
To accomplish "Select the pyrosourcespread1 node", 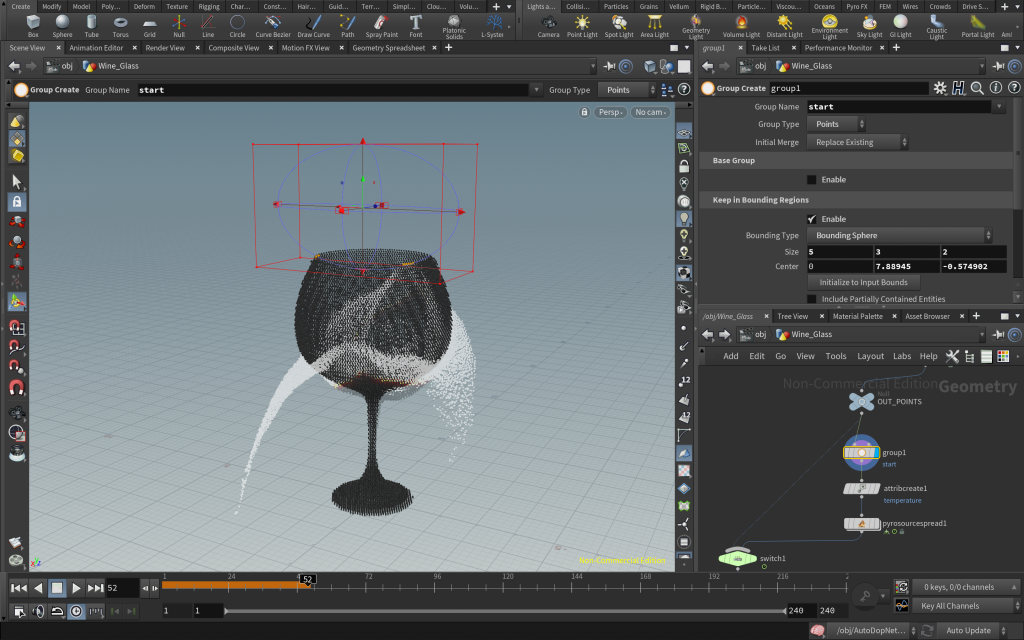I will pos(861,524).
